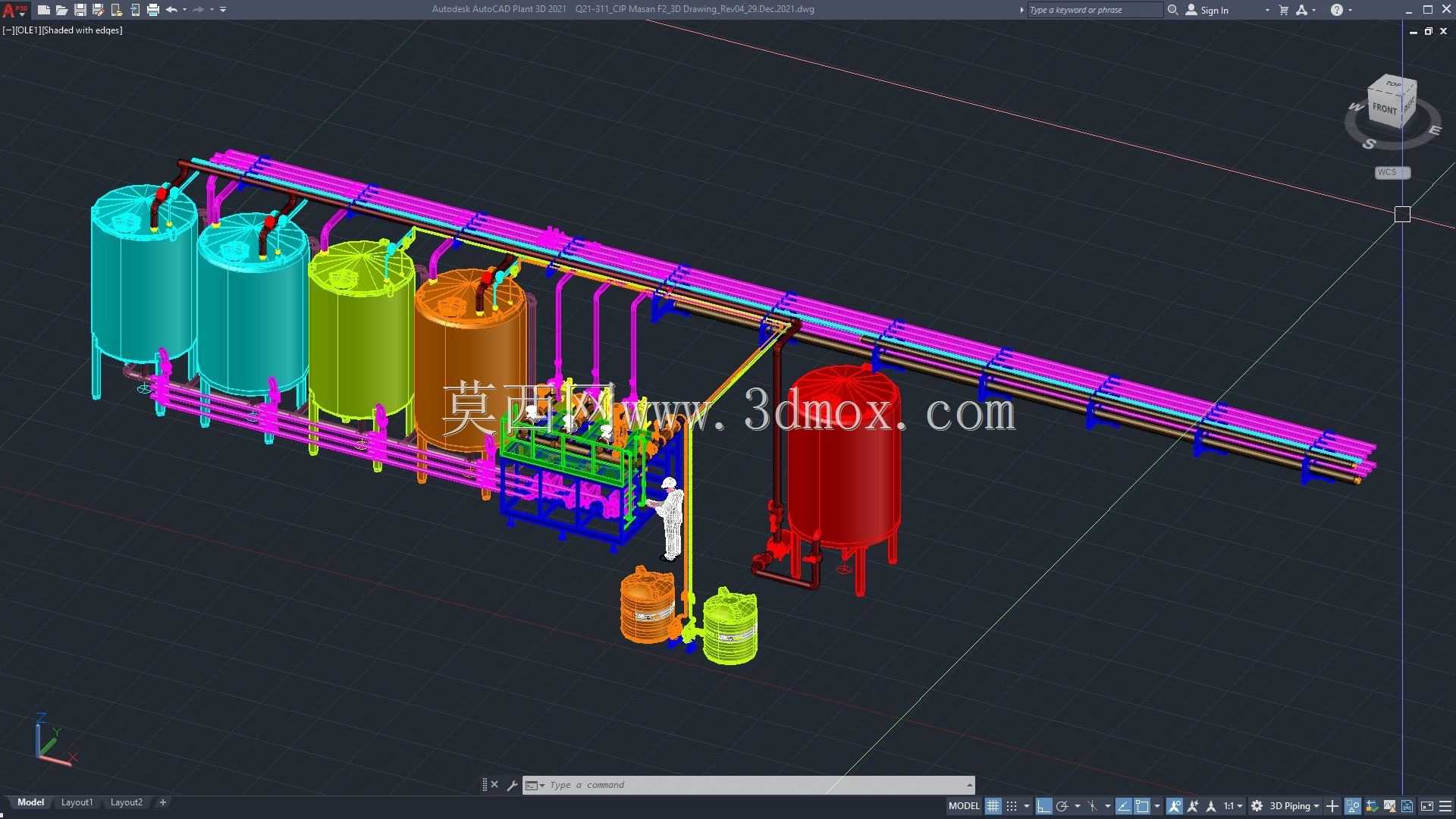Click the Help question mark icon

pos(1337,10)
